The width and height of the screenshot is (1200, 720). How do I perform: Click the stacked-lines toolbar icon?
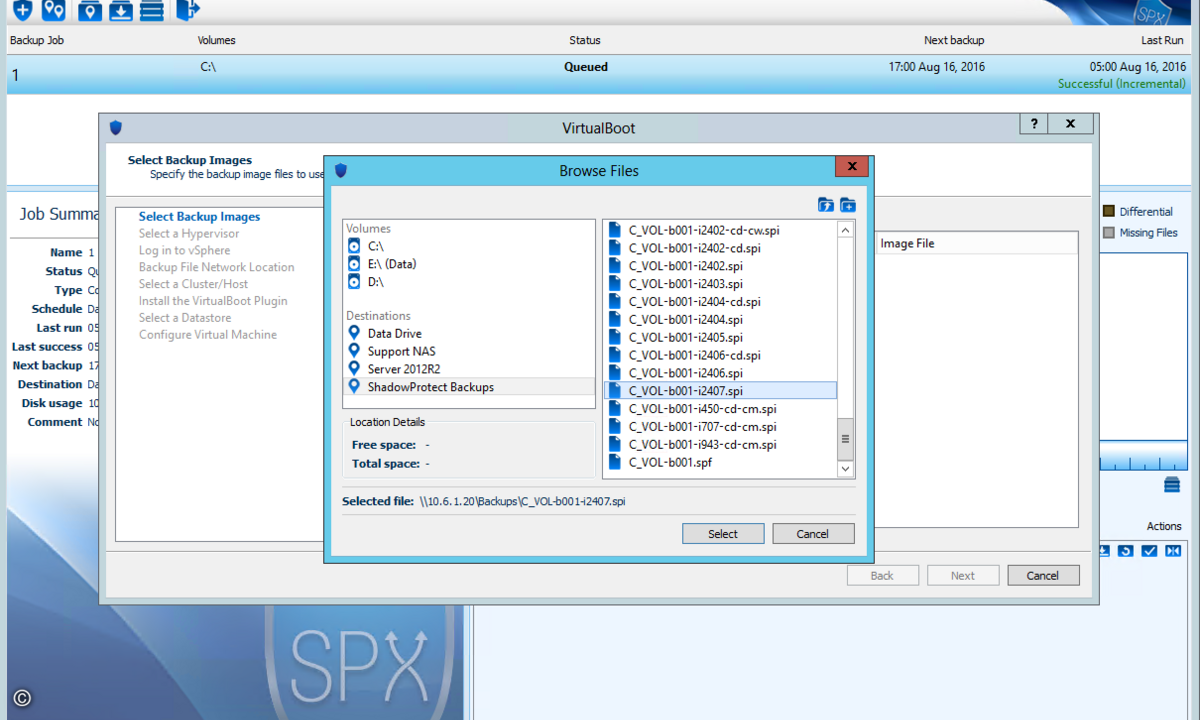(152, 10)
